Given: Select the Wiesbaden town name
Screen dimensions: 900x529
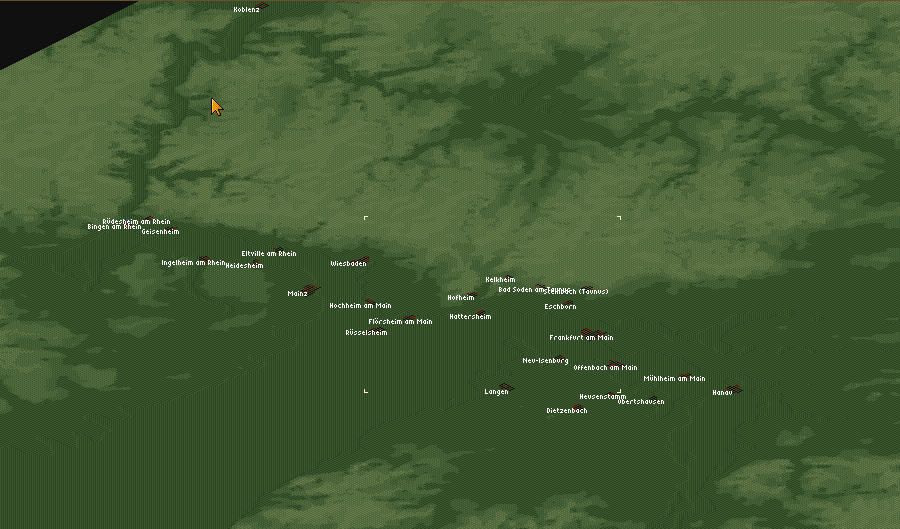Looking at the screenshot, I should (348, 264).
